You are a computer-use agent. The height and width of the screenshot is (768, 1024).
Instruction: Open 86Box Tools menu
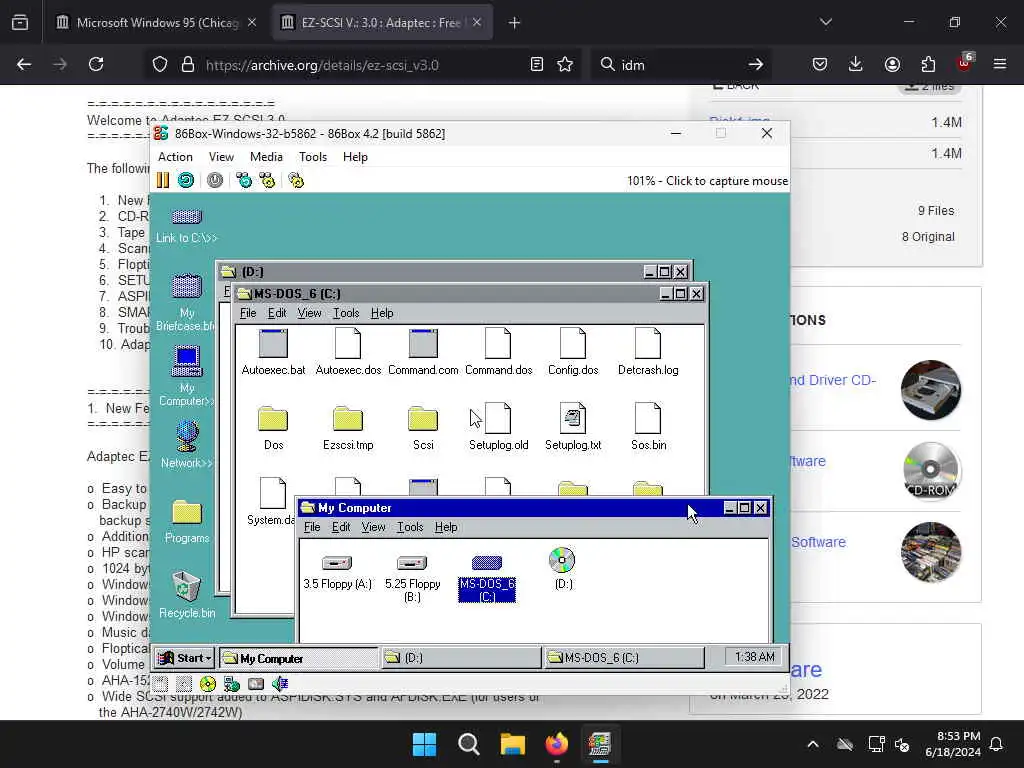point(313,157)
